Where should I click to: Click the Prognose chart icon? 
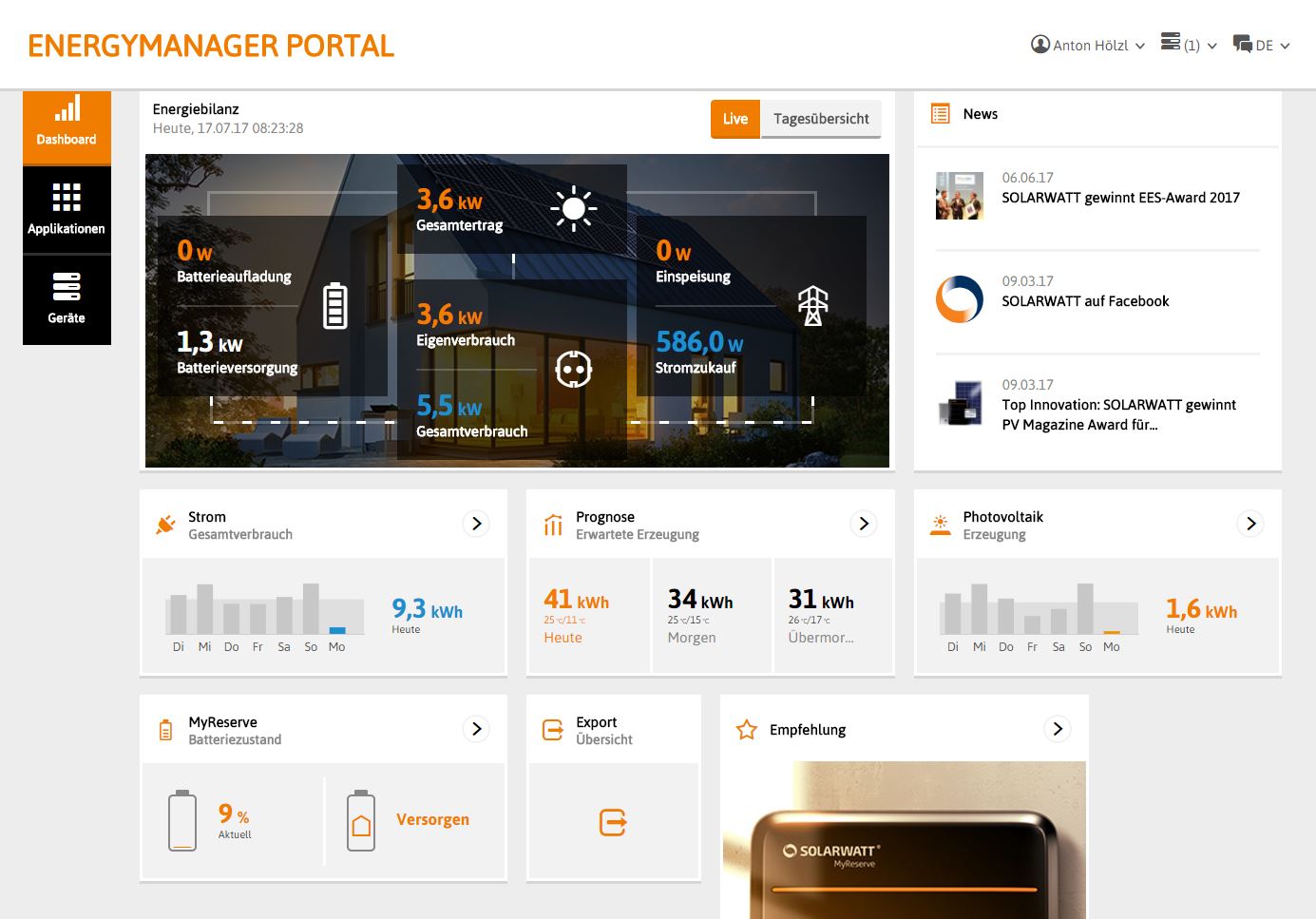[553, 525]
